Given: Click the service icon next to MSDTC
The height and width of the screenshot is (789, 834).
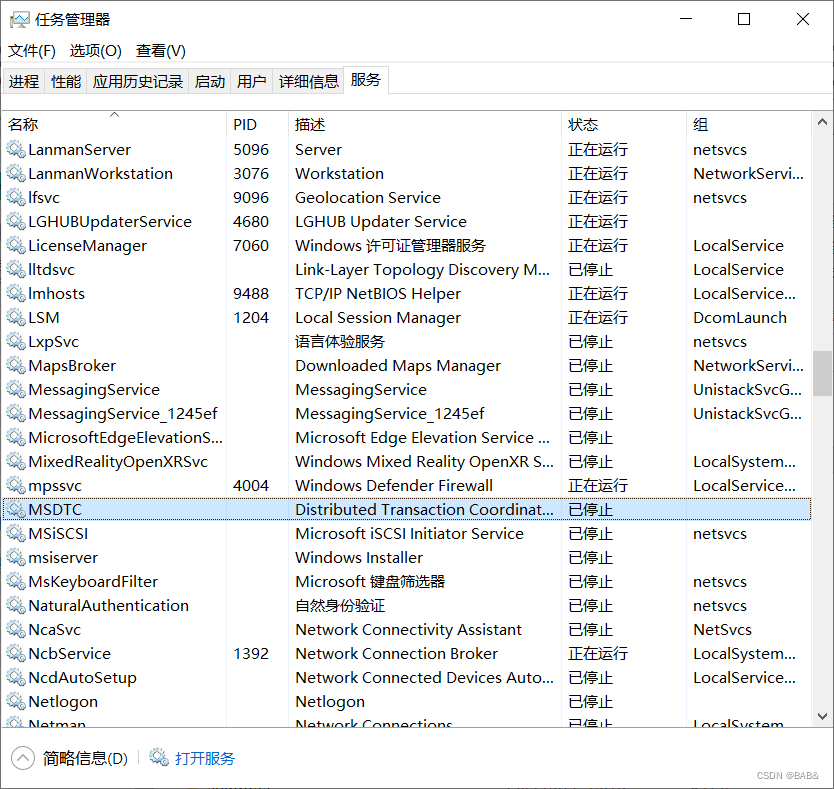Looking at the screenshot, I should pyautogui.click(x=17, y=509).
